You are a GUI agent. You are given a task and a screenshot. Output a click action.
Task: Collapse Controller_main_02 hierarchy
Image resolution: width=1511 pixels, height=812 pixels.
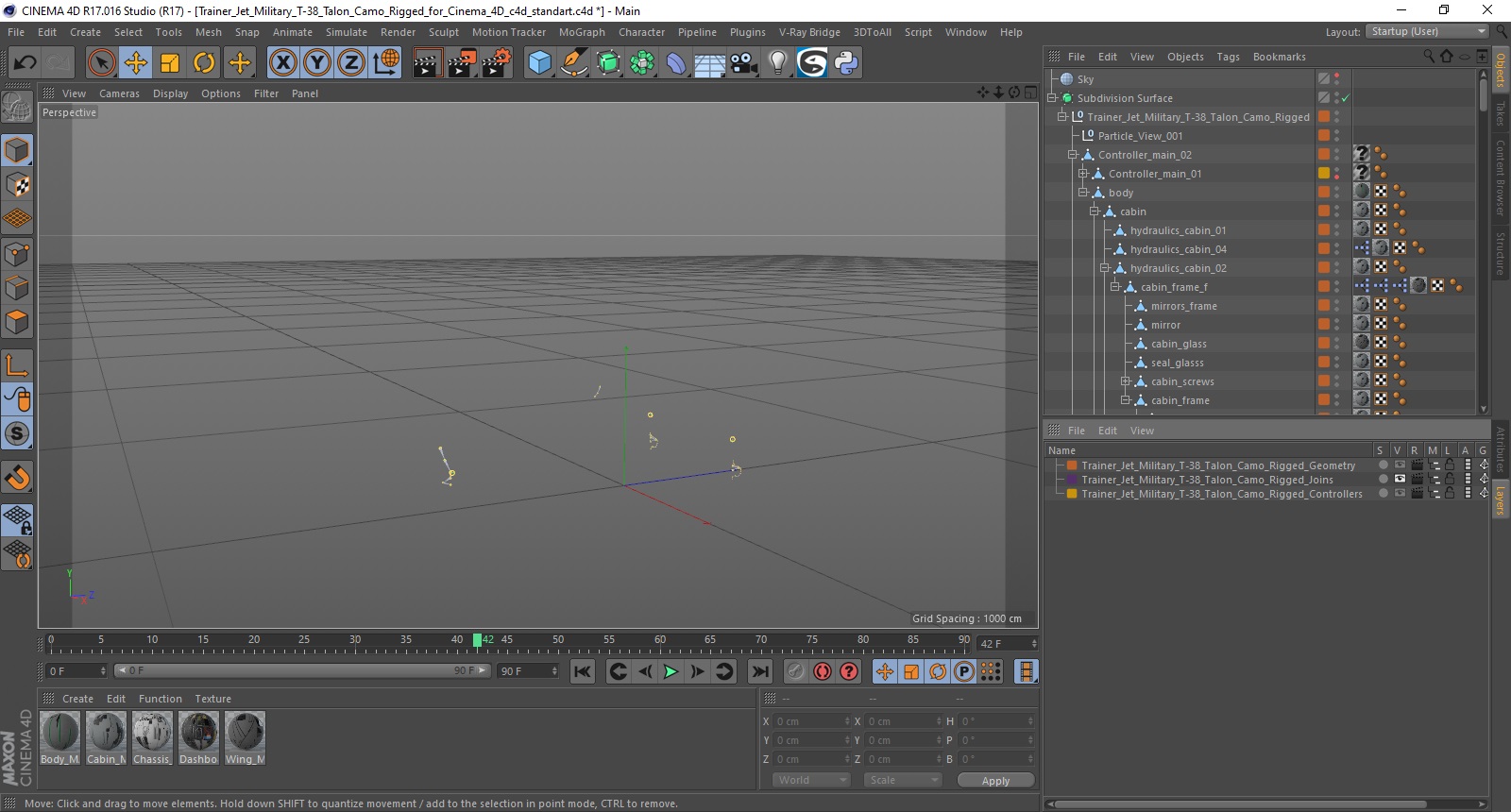[1073, 155]
